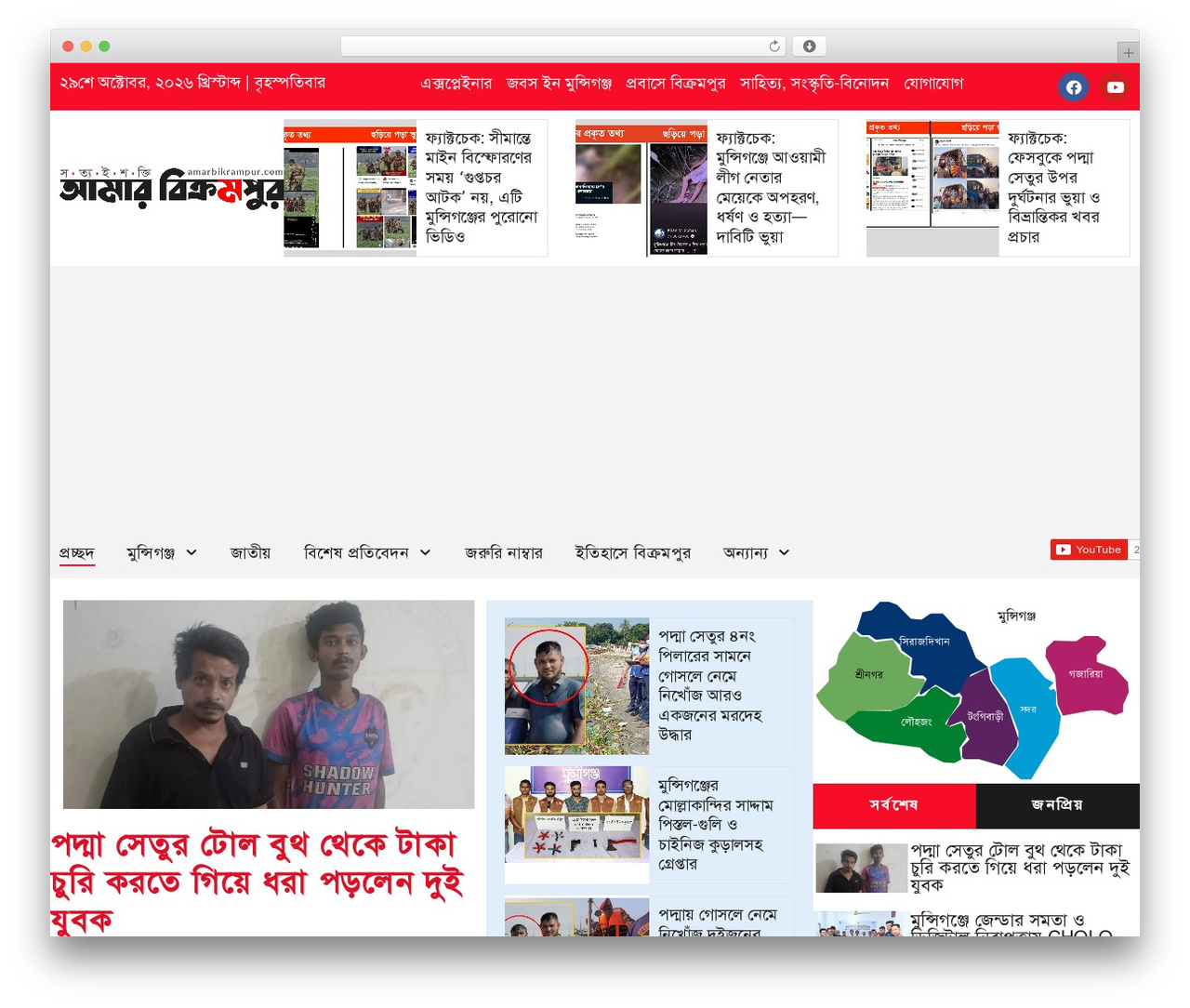
Task: Open the large red toll booth theft headline
Action: (258, 882)
